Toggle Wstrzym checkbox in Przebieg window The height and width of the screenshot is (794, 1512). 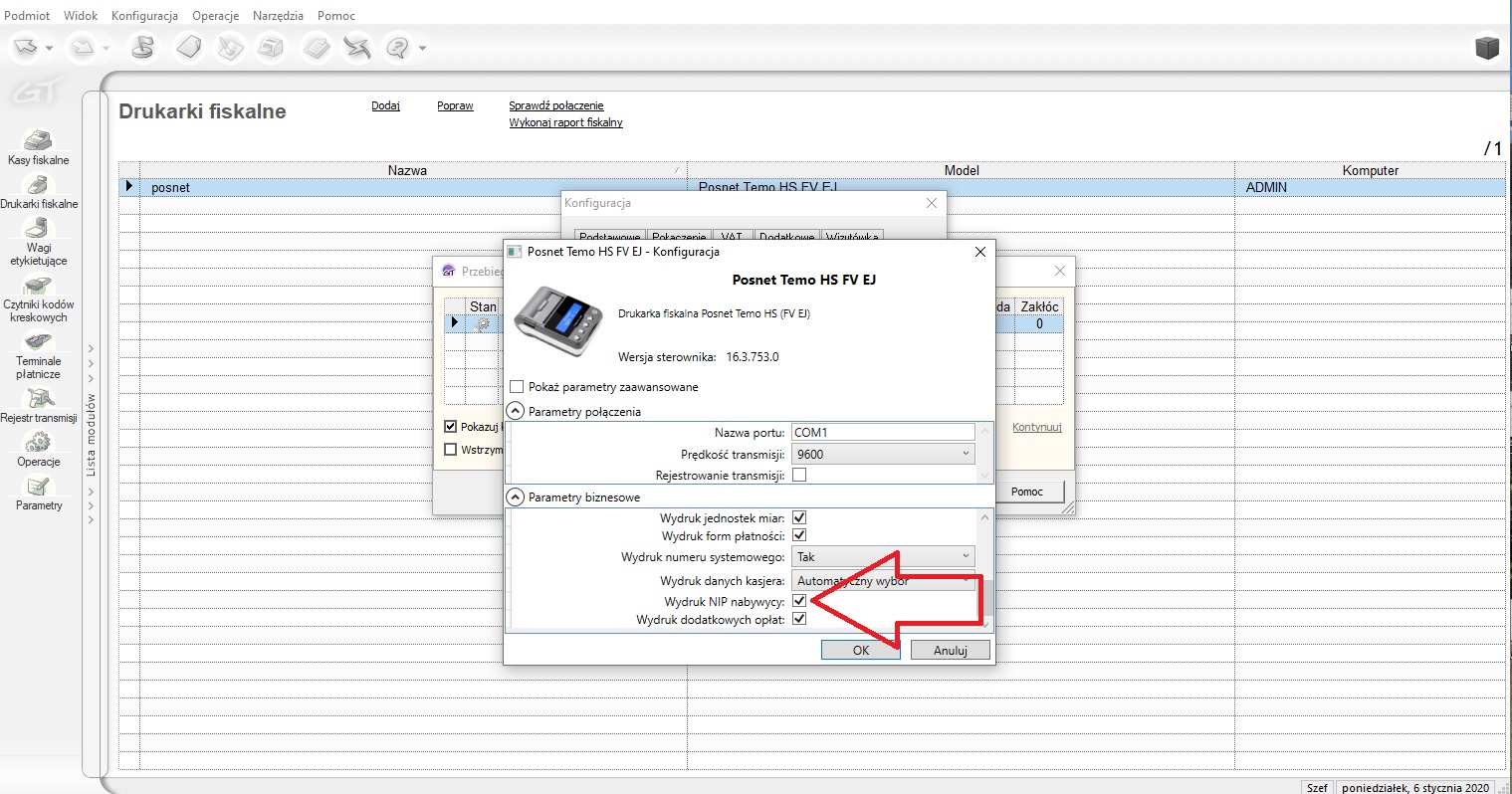pos(450,450)
